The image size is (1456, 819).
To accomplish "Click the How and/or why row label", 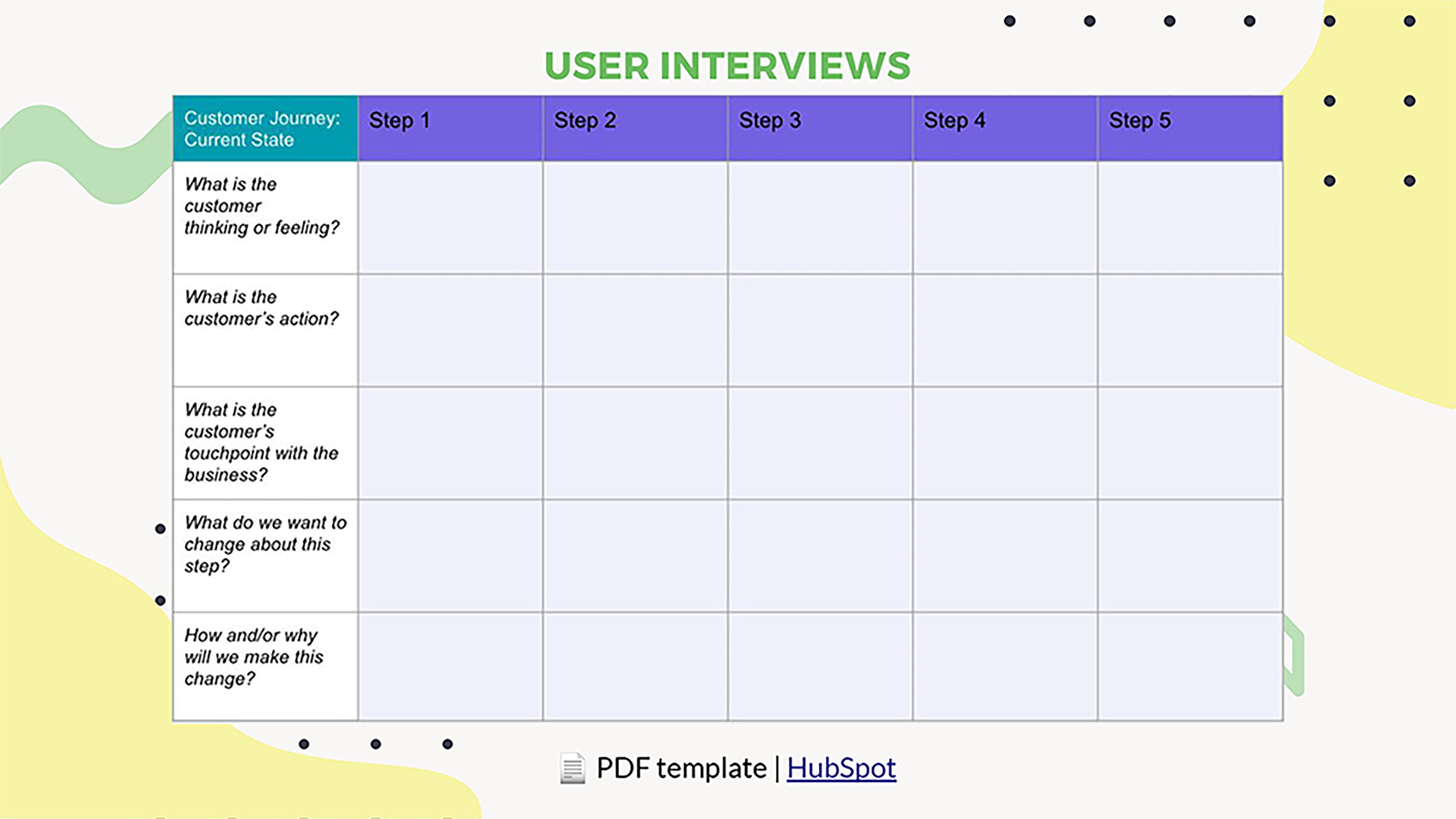I will tap(254, 657).
